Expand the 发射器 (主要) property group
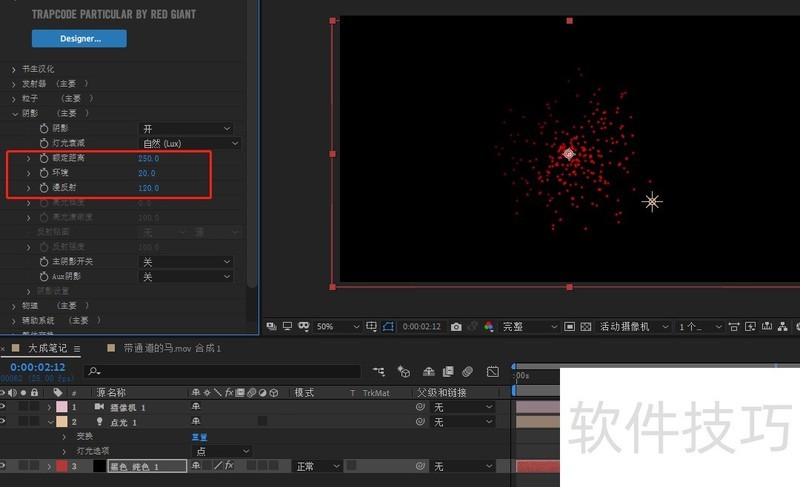 (14, 84)
